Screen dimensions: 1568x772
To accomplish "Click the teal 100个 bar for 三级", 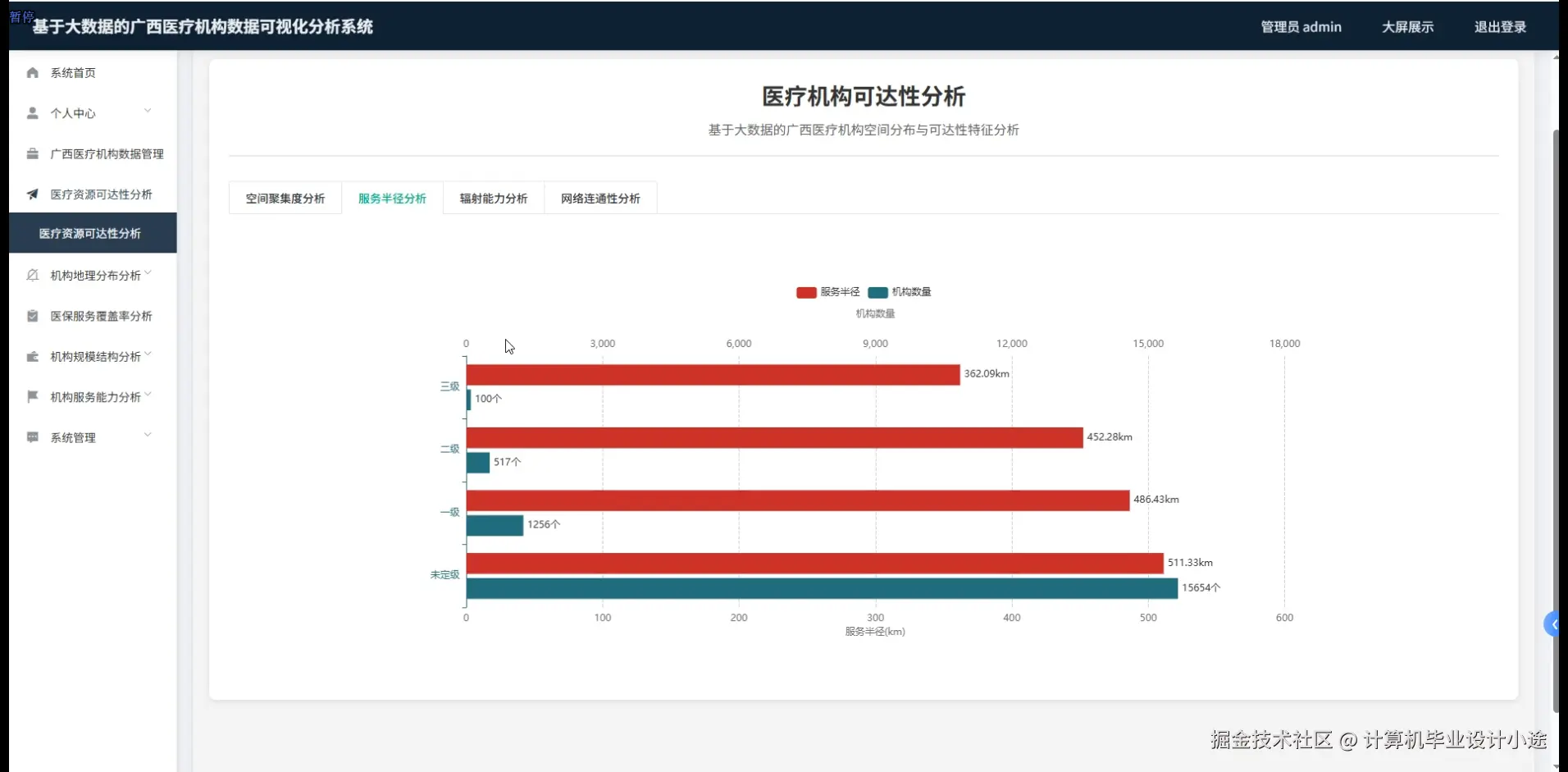I will tap(469, 400).
